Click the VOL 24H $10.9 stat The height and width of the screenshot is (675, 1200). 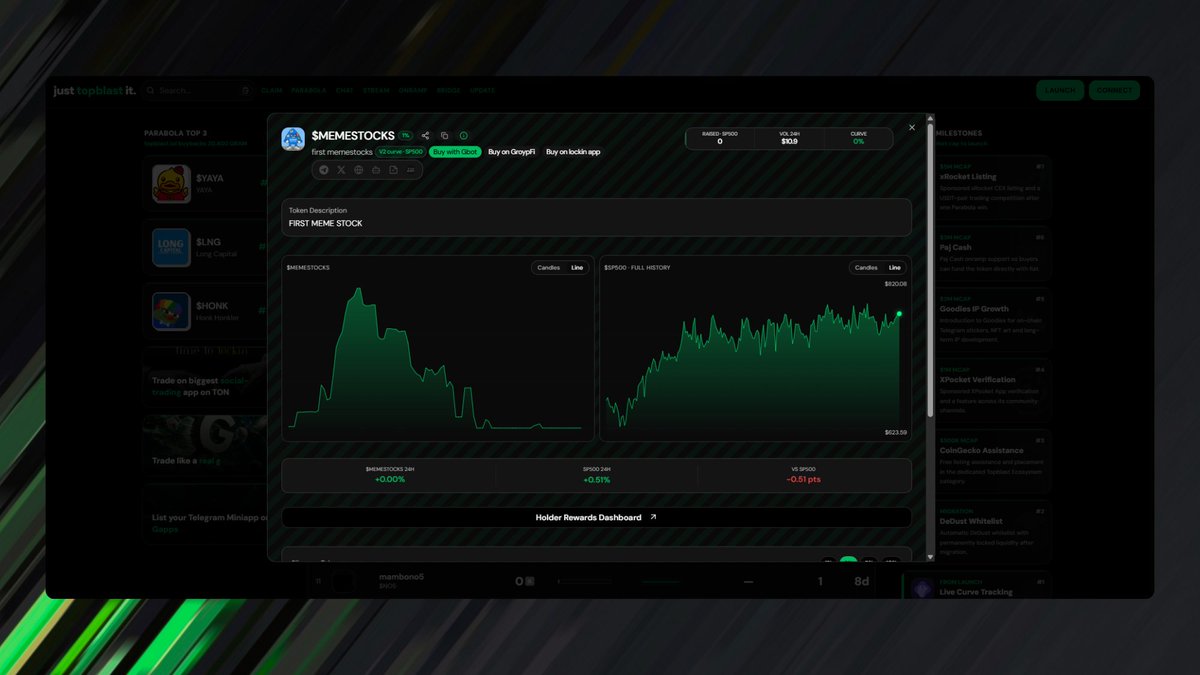[789, 138]
